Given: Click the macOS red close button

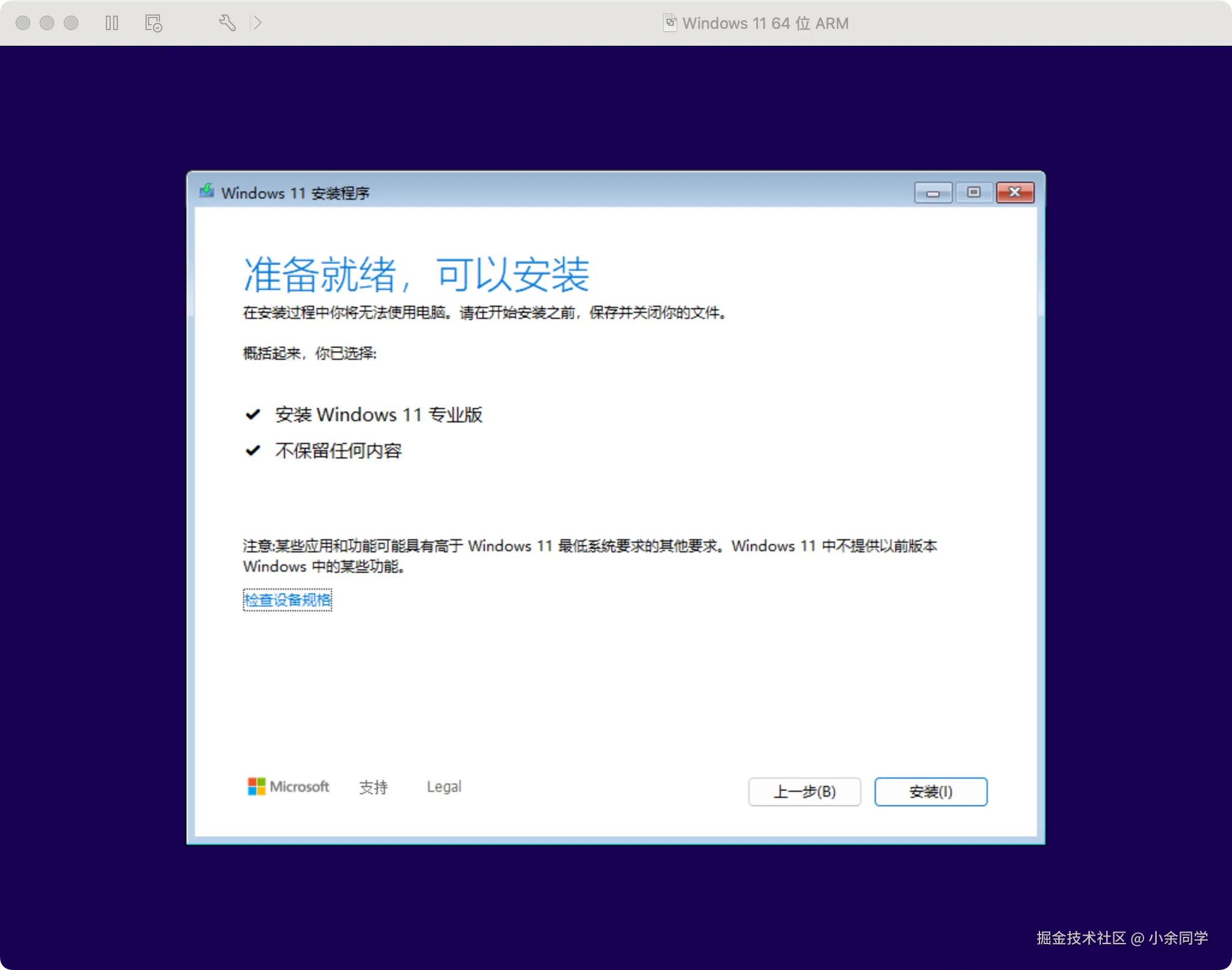Looking at the screenshot, I should click(23, 23).
